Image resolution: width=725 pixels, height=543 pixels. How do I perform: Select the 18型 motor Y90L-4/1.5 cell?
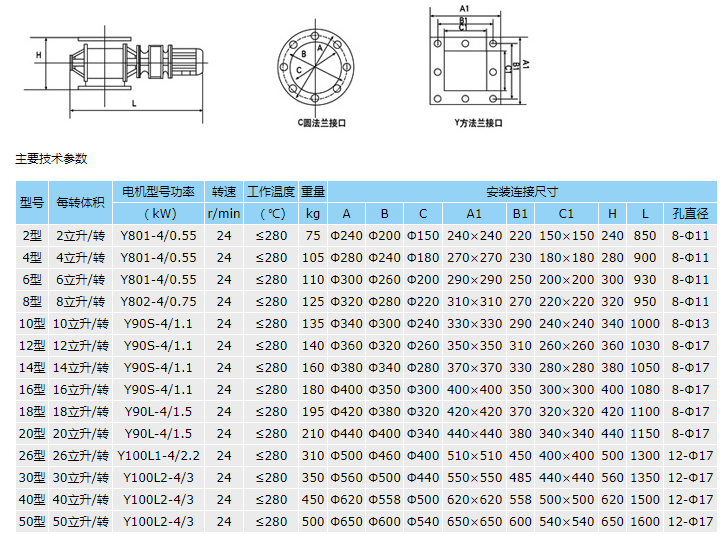[x=158, y=412]
